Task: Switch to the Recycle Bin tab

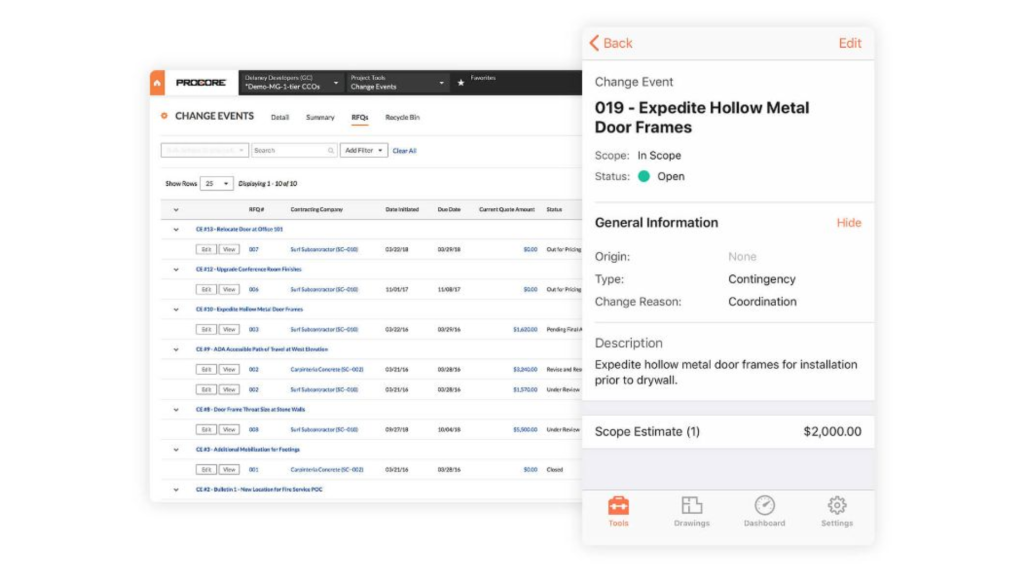Action: click(402, 118)
